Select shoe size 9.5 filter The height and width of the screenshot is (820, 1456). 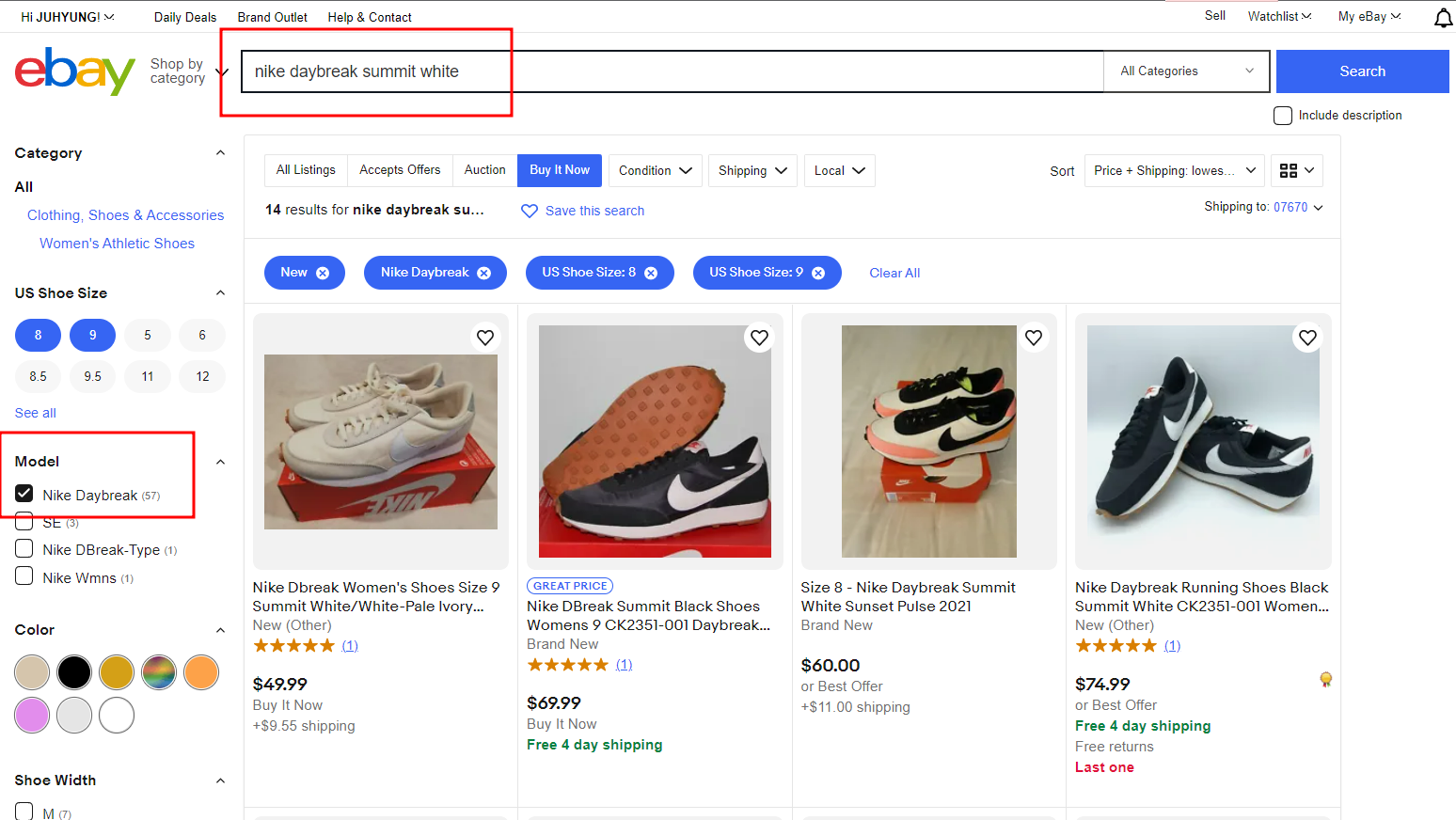point(92,376)
